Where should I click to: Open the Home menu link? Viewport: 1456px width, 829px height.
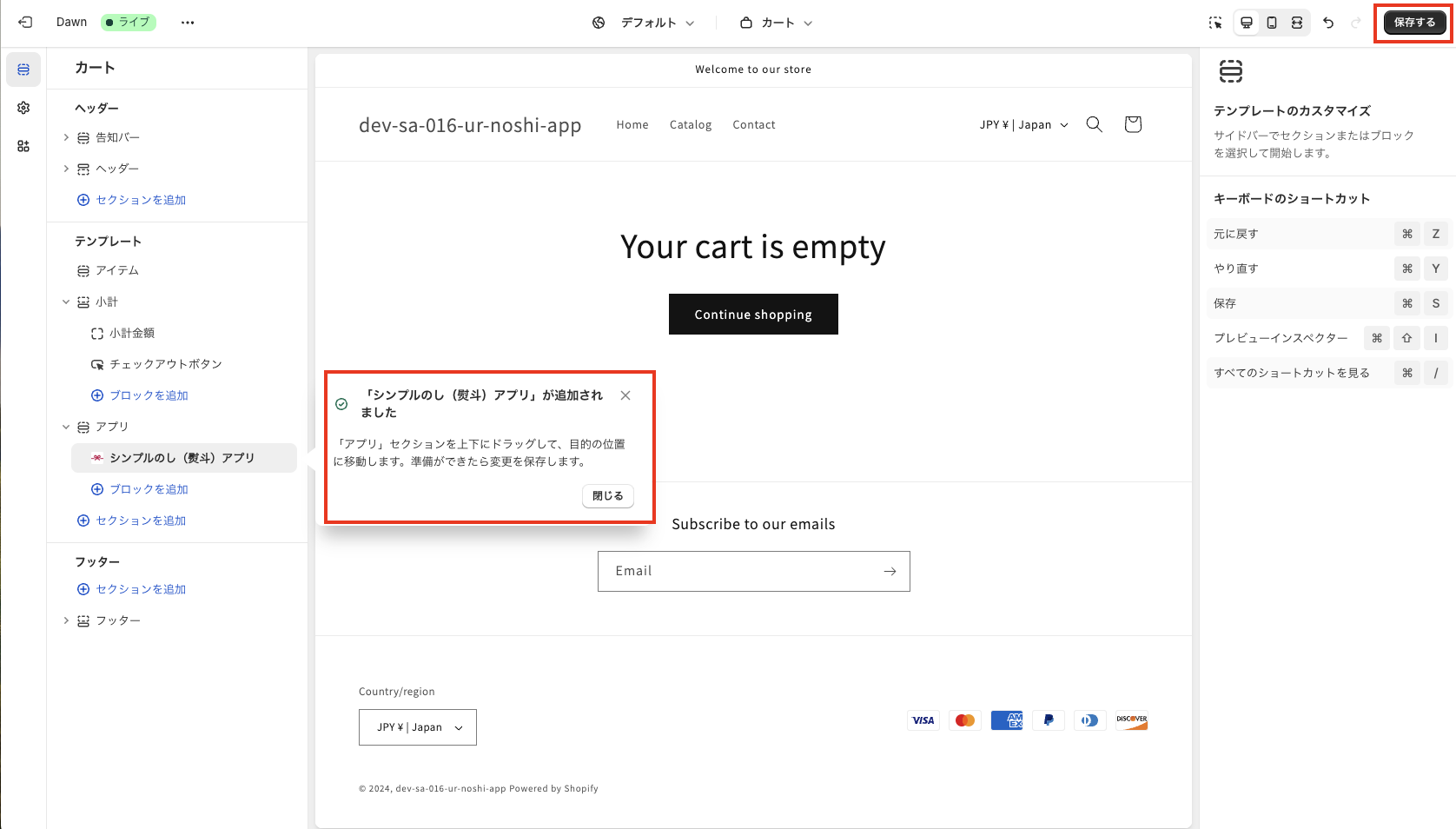(632, 124)
